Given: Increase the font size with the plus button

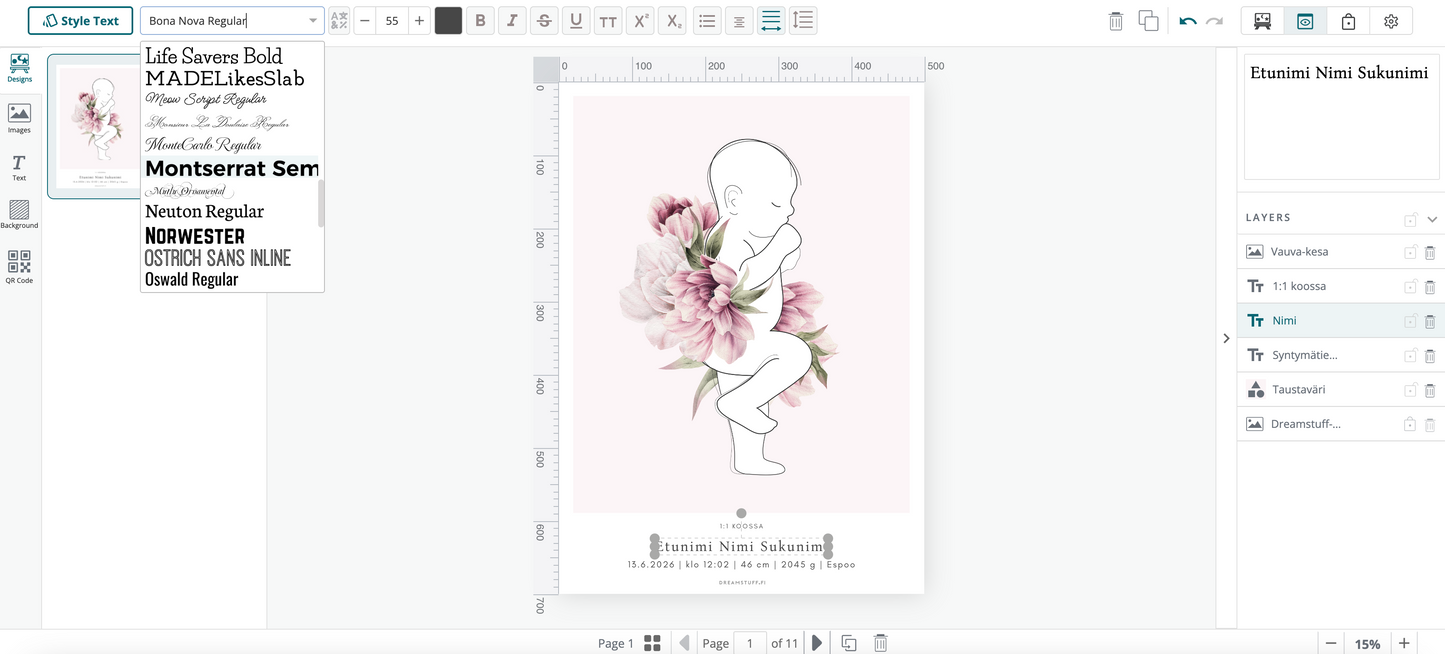Looking at the screenshot, I should [x=419, y=21].
